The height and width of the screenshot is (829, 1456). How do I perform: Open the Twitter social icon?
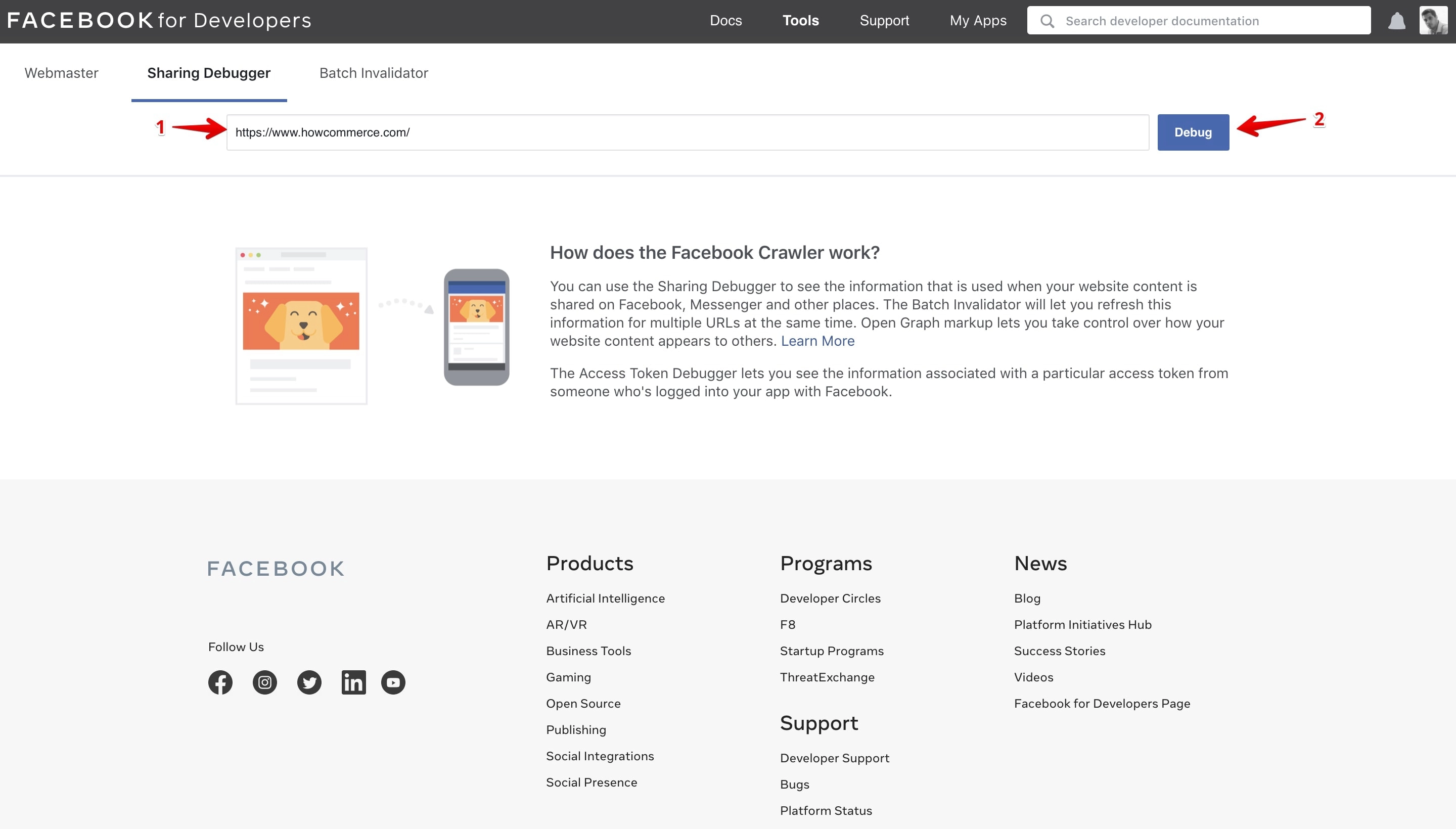pos(309,682)
